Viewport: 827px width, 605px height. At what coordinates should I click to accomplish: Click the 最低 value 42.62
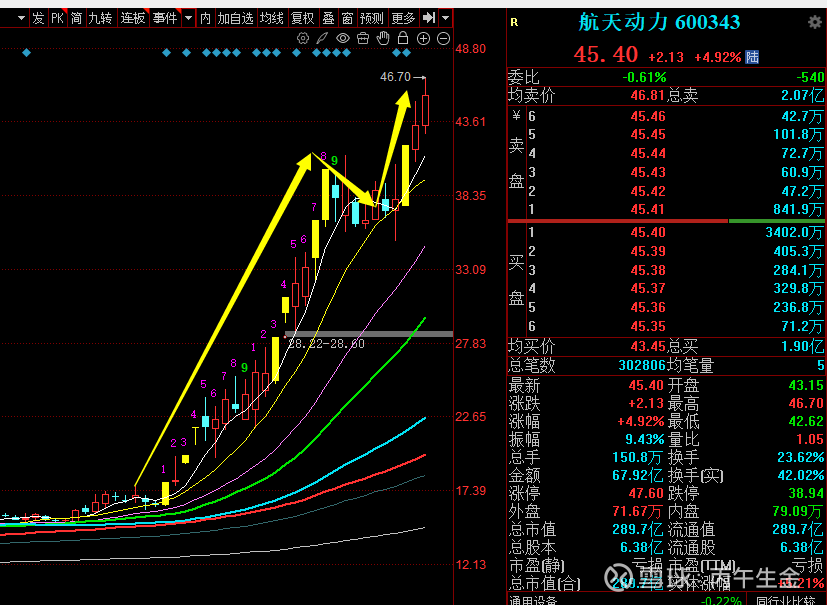(x=806, y=421)
